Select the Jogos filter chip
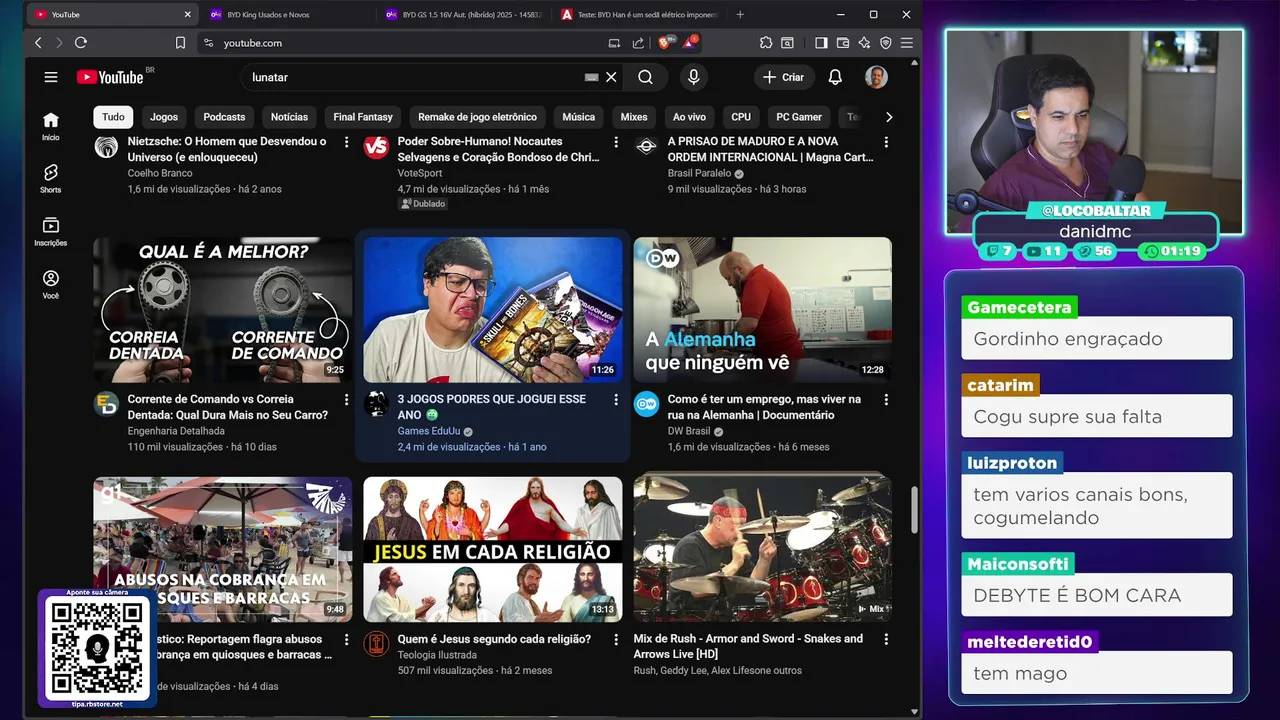1280x720 pixels. click(x=164, y=117)
